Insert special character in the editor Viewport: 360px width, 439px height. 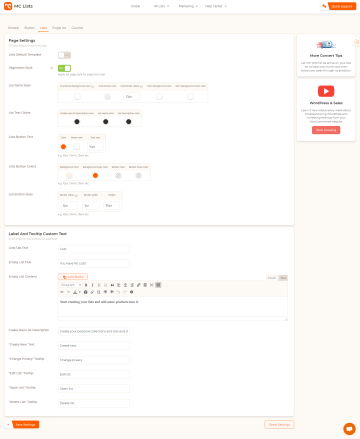[99, 292]
